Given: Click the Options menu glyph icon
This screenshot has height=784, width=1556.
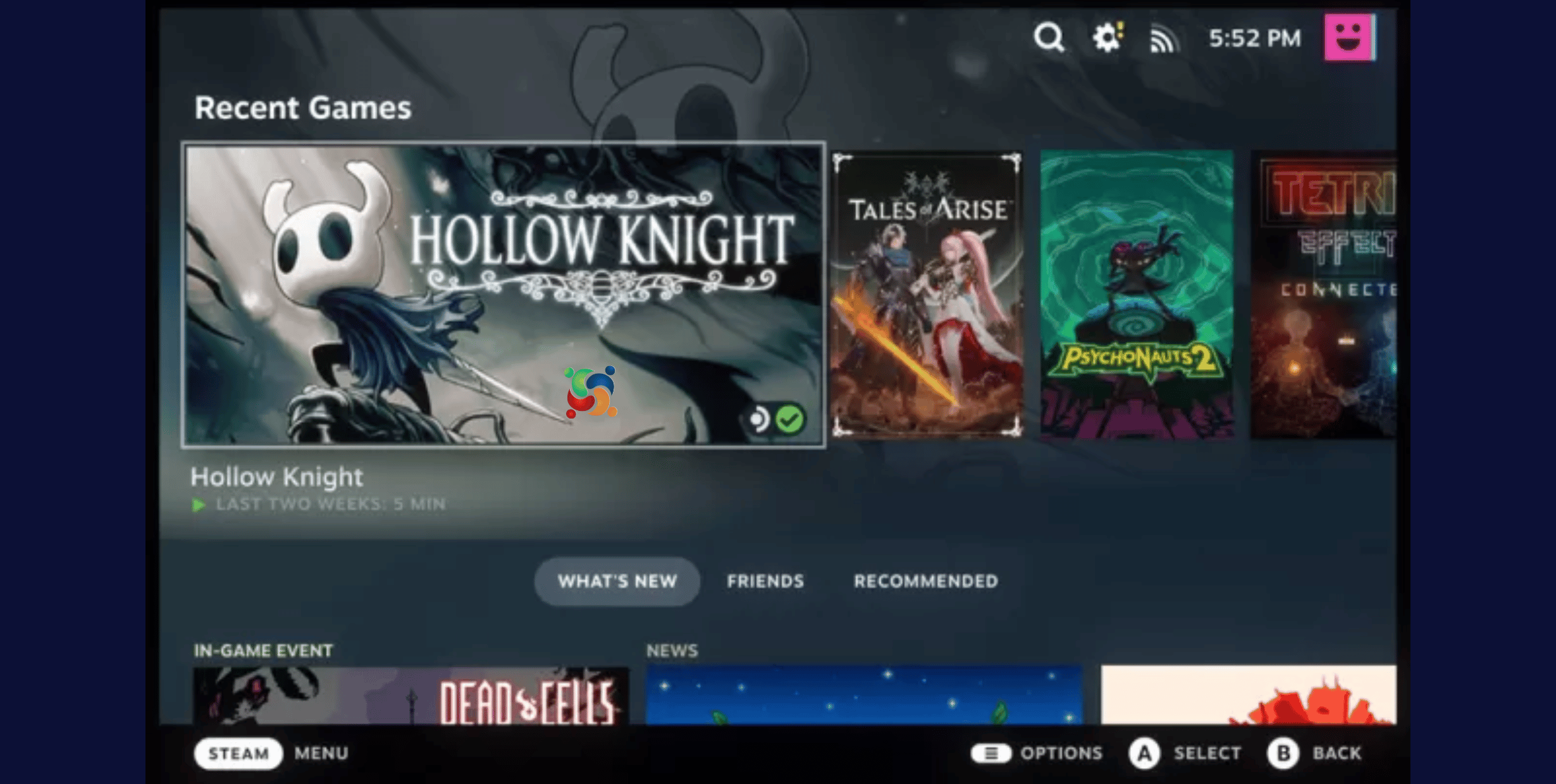Looking at the screenshot, I should [991, 753].
